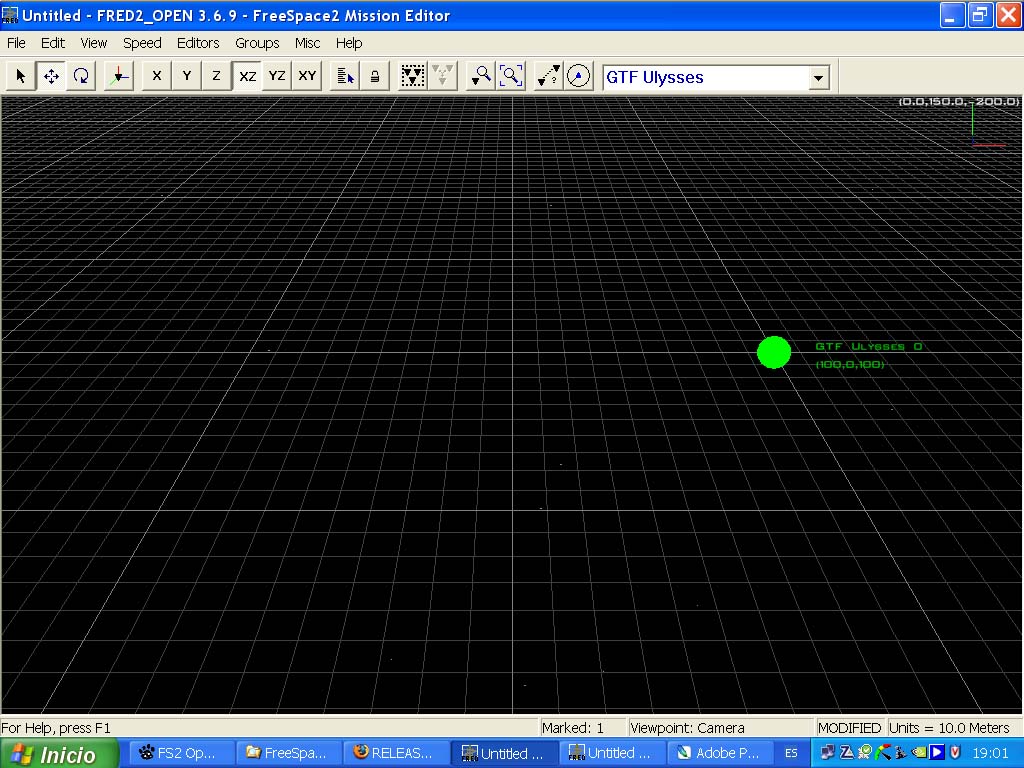The width and height of the screenshot is (1024, 768).
Task: Open the Editors menu
Action: pos(198,43)
